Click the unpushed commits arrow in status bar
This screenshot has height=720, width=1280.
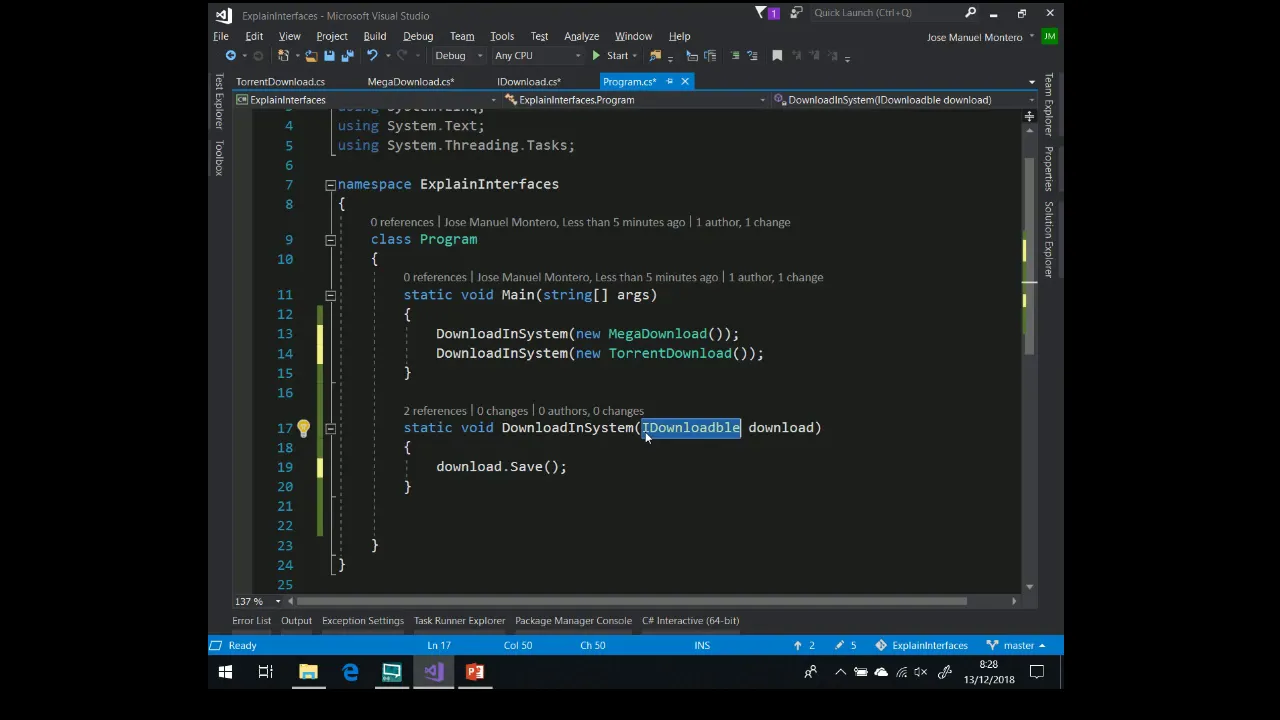(x=798, y=645)
